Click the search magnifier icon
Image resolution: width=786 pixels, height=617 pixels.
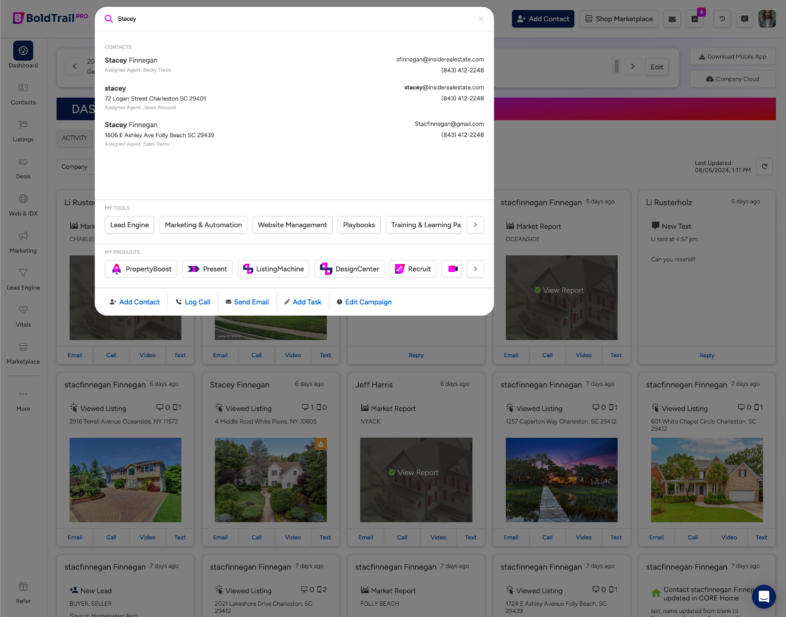click(108, 19)
